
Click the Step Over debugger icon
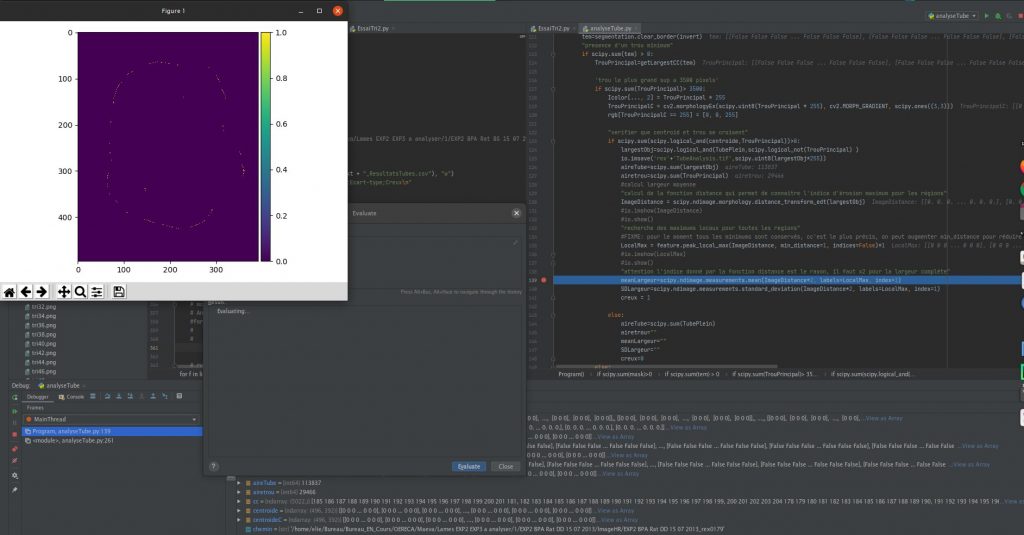pos(107,396)
